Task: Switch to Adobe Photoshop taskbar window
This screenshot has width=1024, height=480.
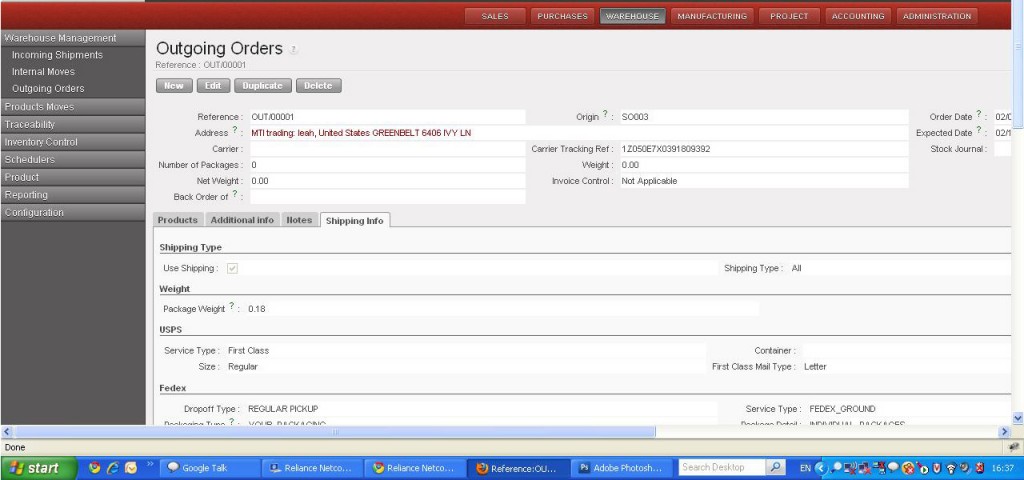Action: click(x=621, y=468)
